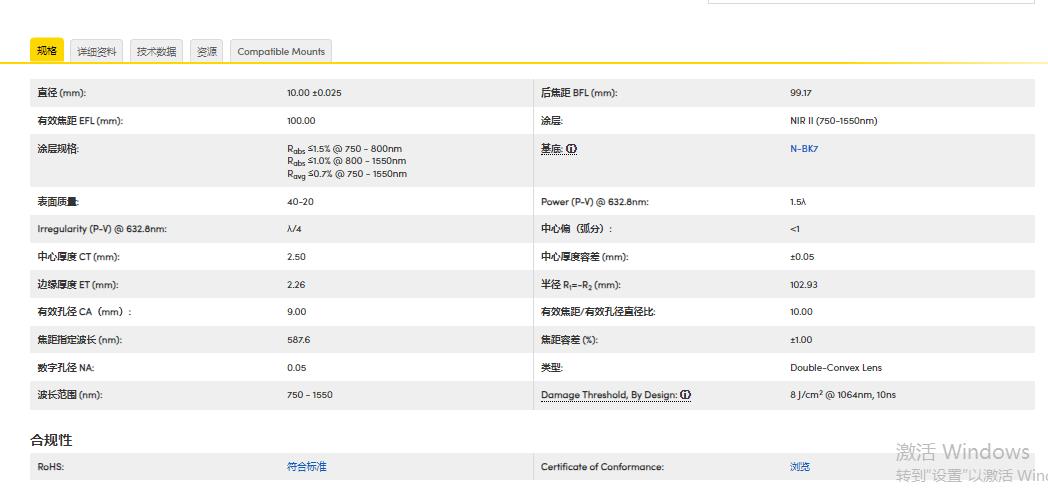Select the Double-Convex Lens type value
Image resolution: width=1048 pixels, height=499 pixels.
835,367
